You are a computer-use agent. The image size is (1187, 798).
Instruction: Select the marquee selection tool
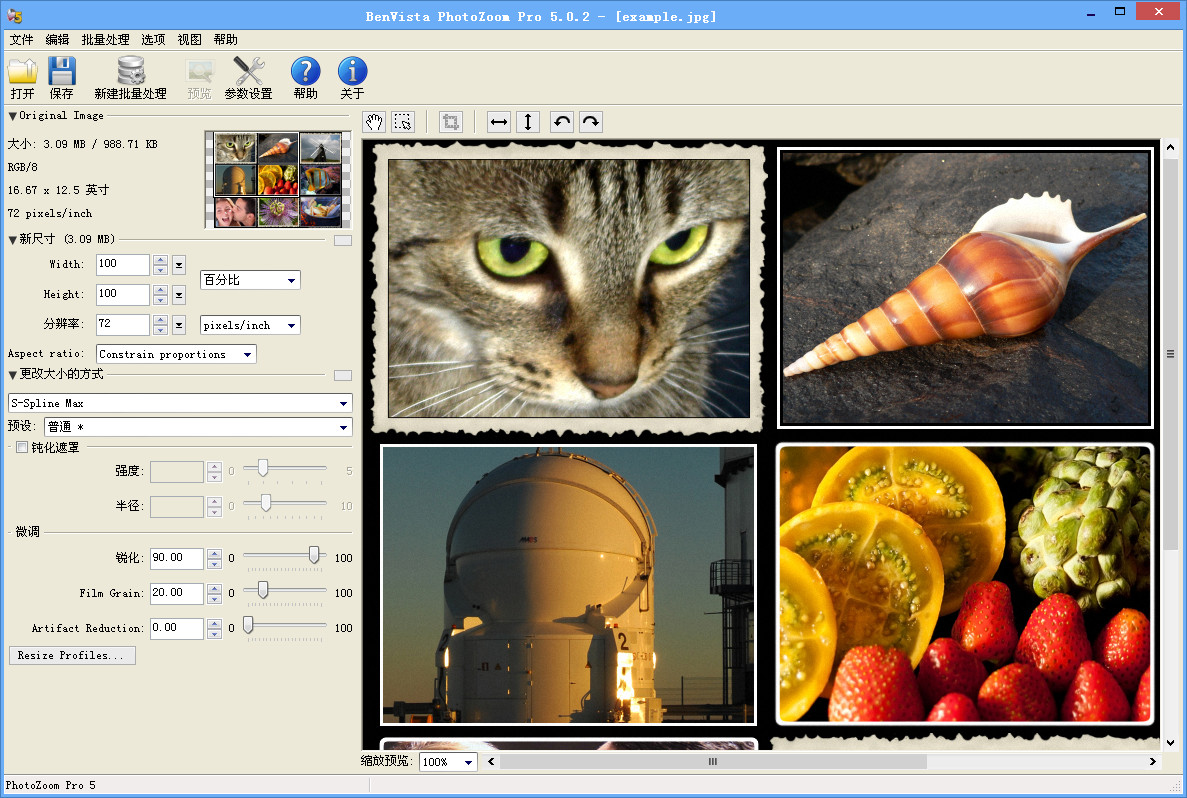403,122
